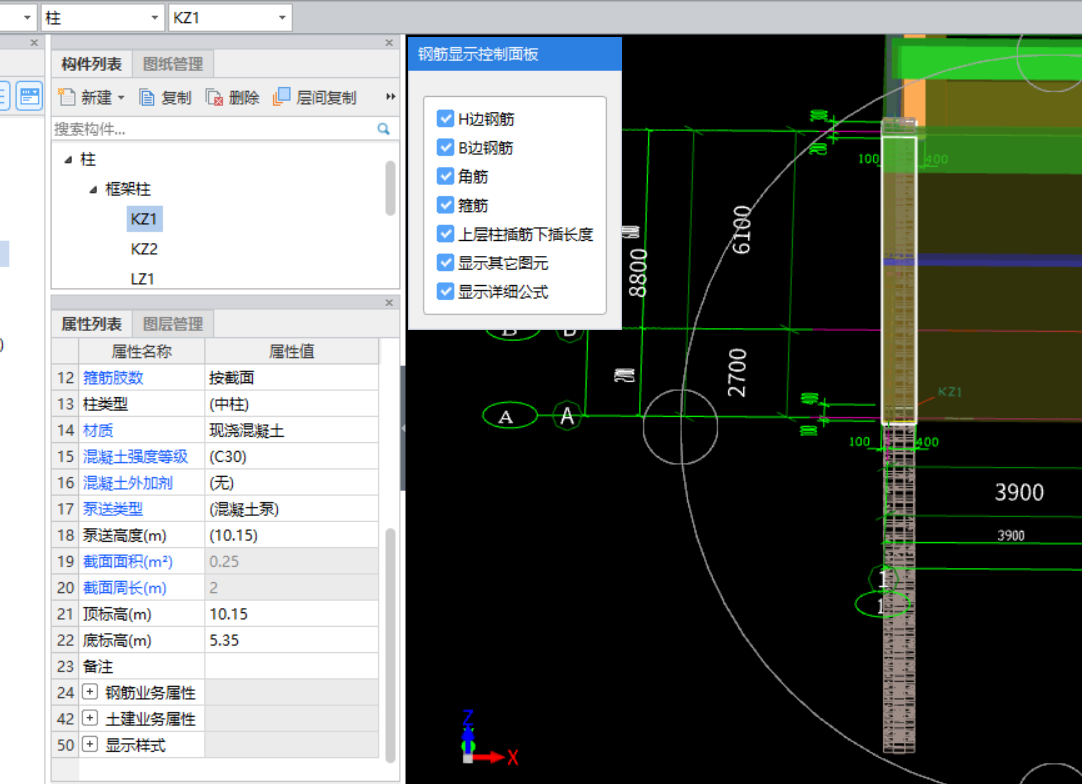Viewport: 1082px width, 784px height.
Task: Select KZ2 in the component tree
Action: tap(144, 248)
